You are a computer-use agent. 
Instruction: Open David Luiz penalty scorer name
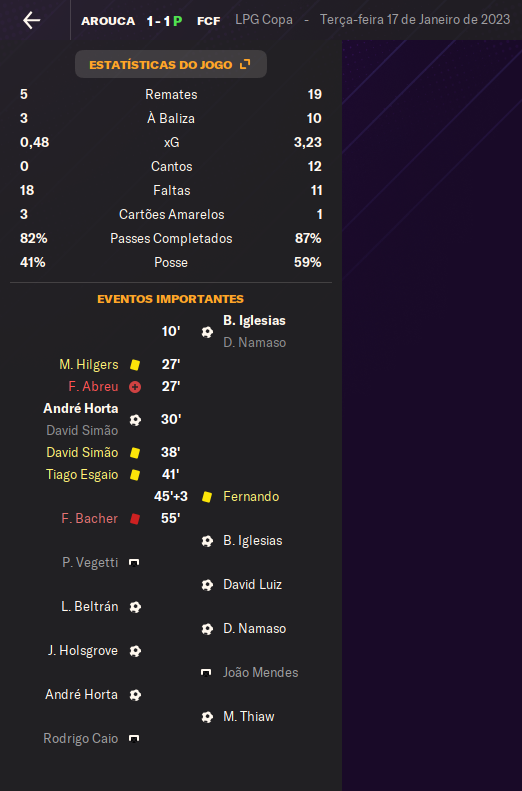pyautogui.click(x=252, y=585)
